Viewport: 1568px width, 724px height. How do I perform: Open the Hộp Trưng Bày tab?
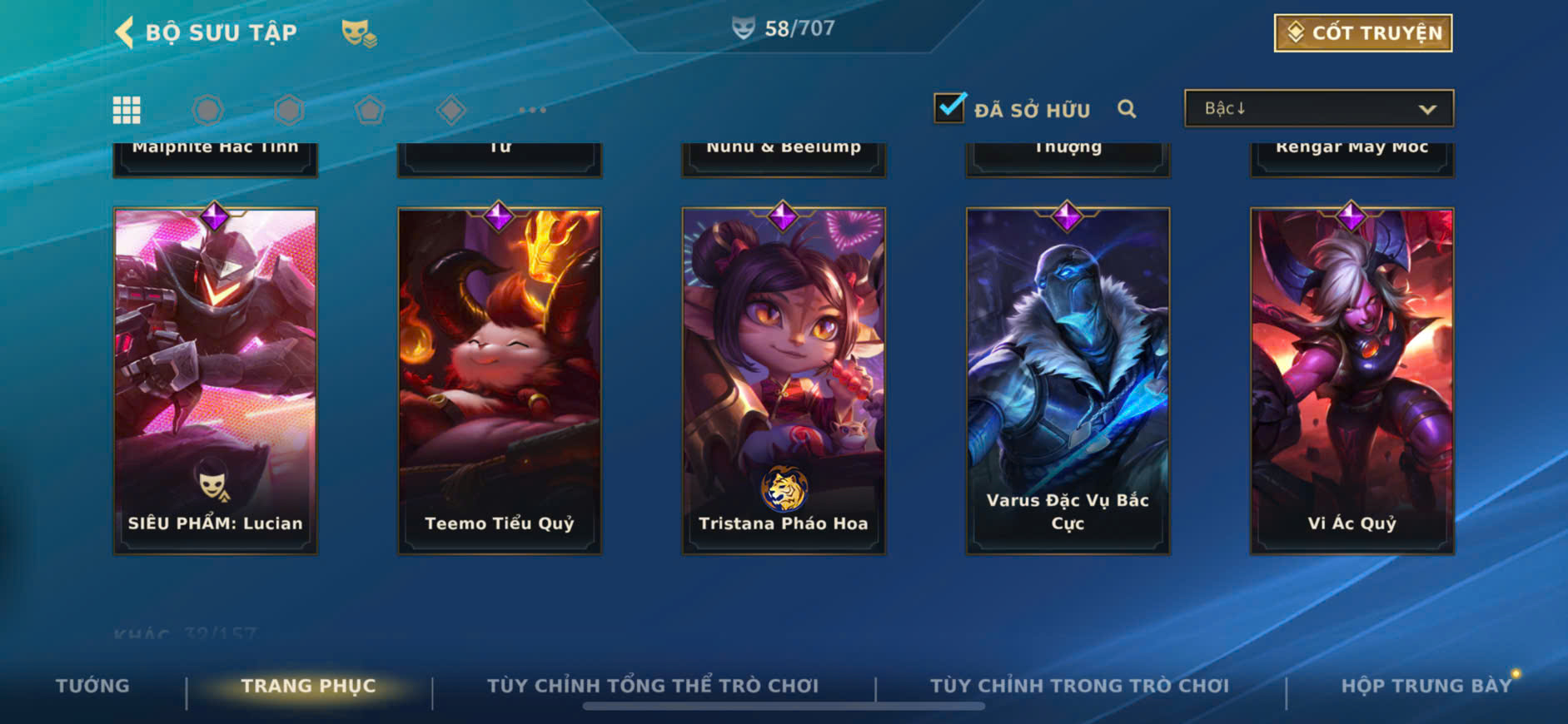pos(1426,686)
